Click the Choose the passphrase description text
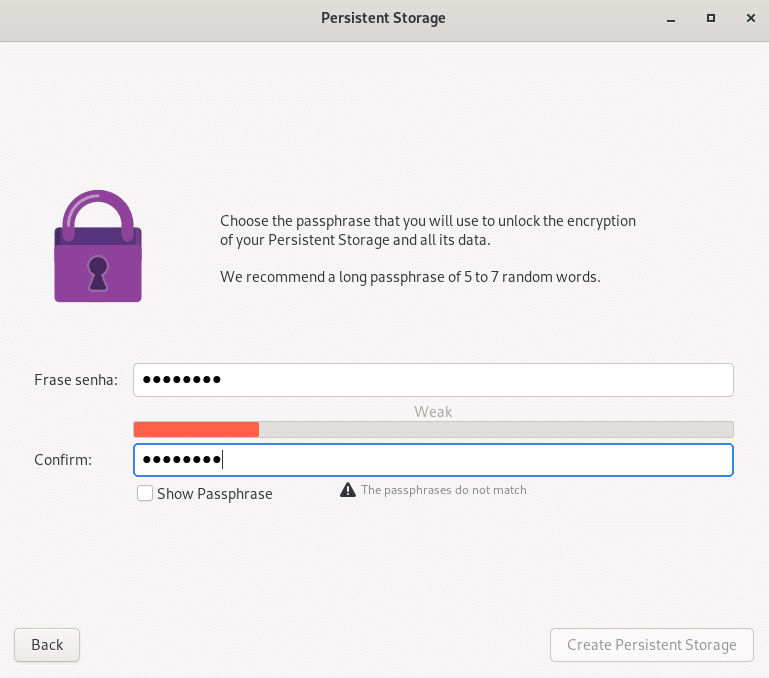 tap(428, 230)
